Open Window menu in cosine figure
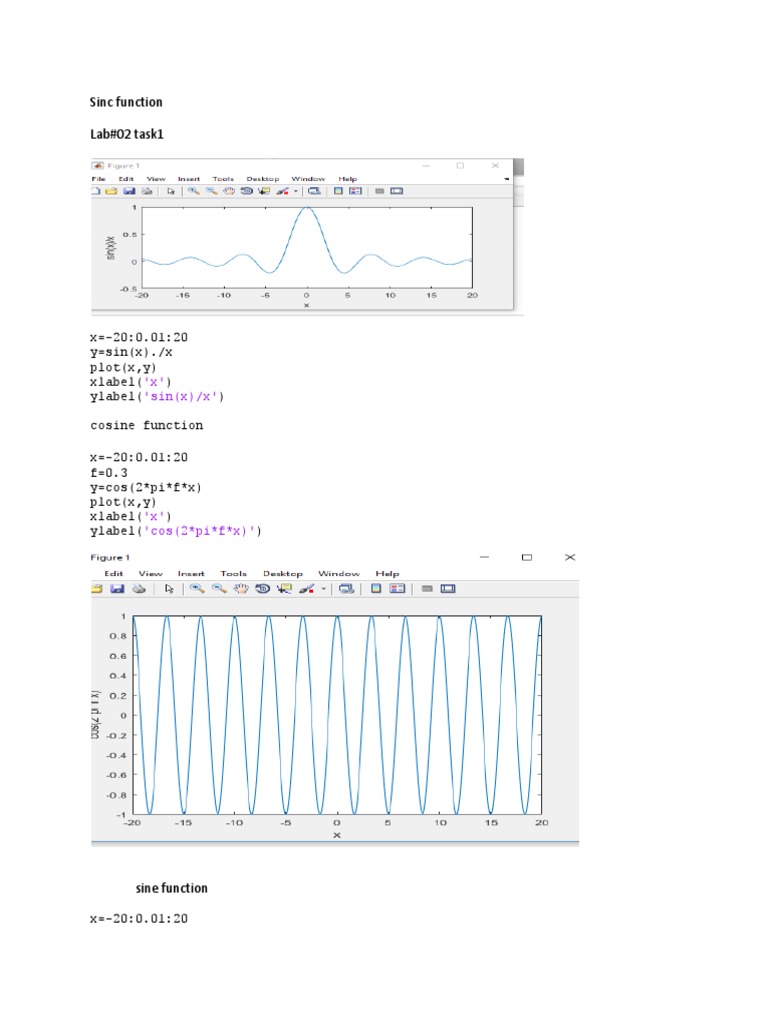The width and height of the screenshot is (768, 1024). tap(339, 574)
